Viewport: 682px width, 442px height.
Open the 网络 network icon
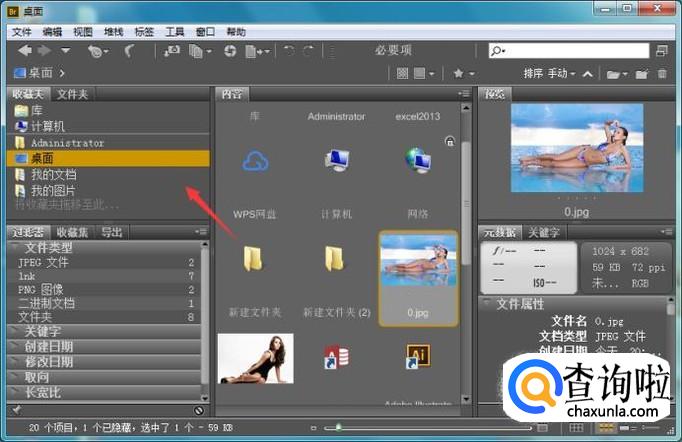[x=417, y=161]
